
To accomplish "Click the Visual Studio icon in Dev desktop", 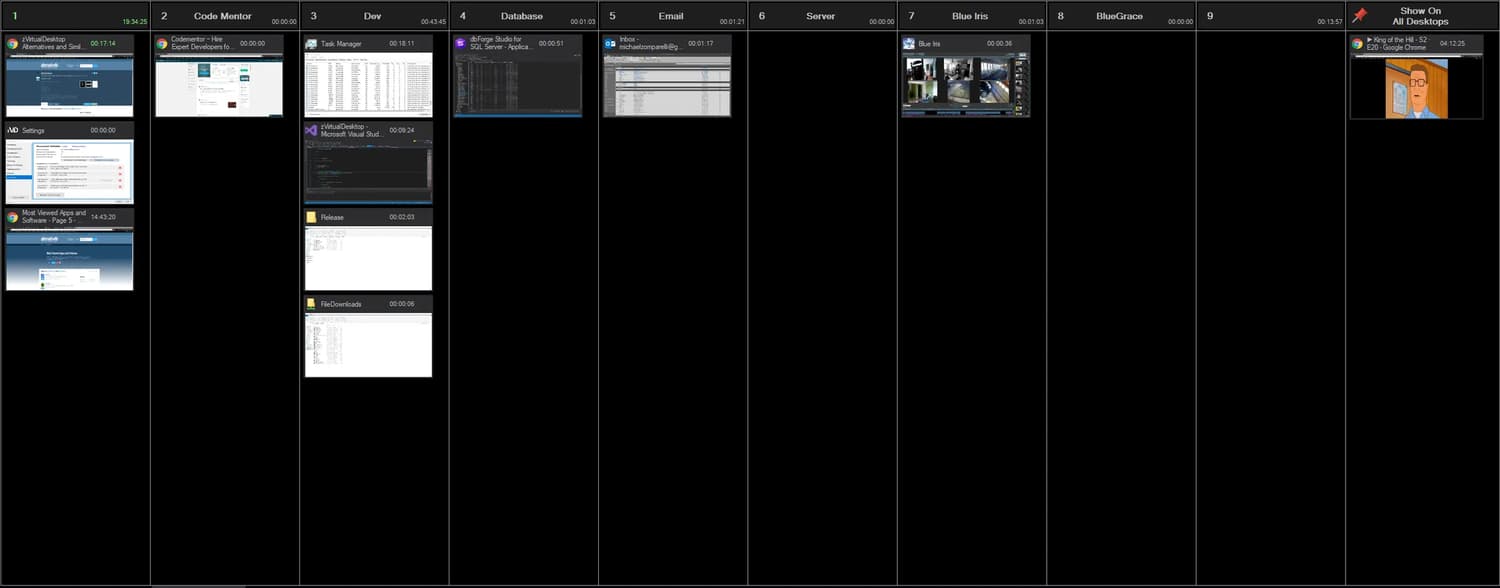I will 311,131.
